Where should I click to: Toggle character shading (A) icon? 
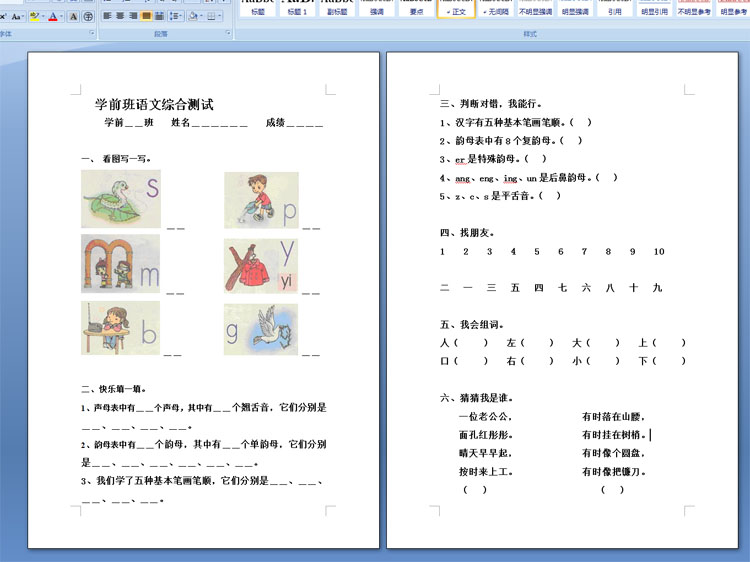click(x=74, y=17)
